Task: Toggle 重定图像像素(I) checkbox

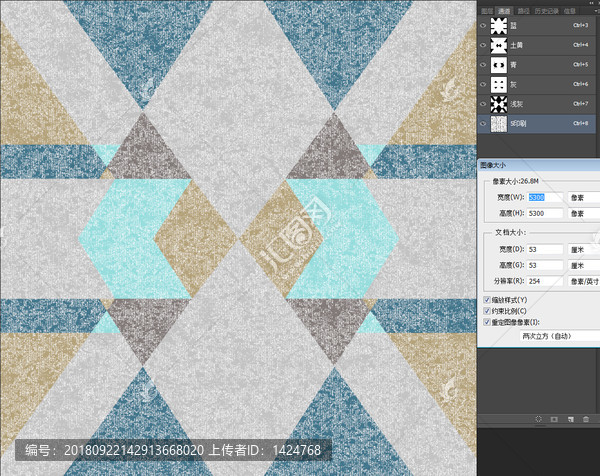Action: pyautogui.click(x=487, y=322)
